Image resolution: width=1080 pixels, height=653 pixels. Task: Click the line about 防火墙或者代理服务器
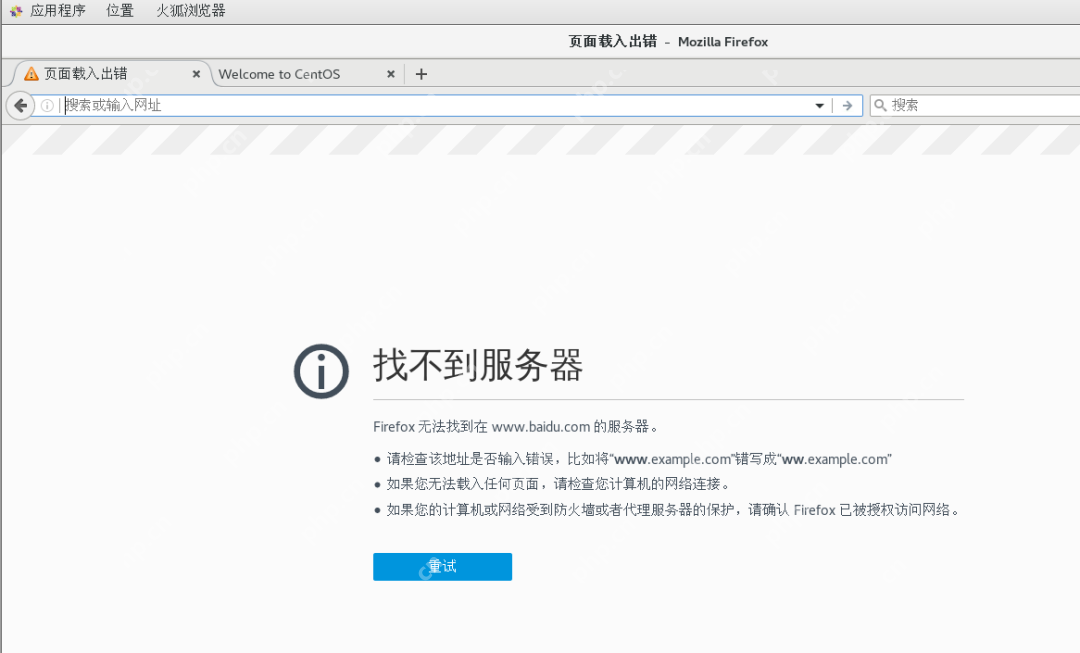673,510
